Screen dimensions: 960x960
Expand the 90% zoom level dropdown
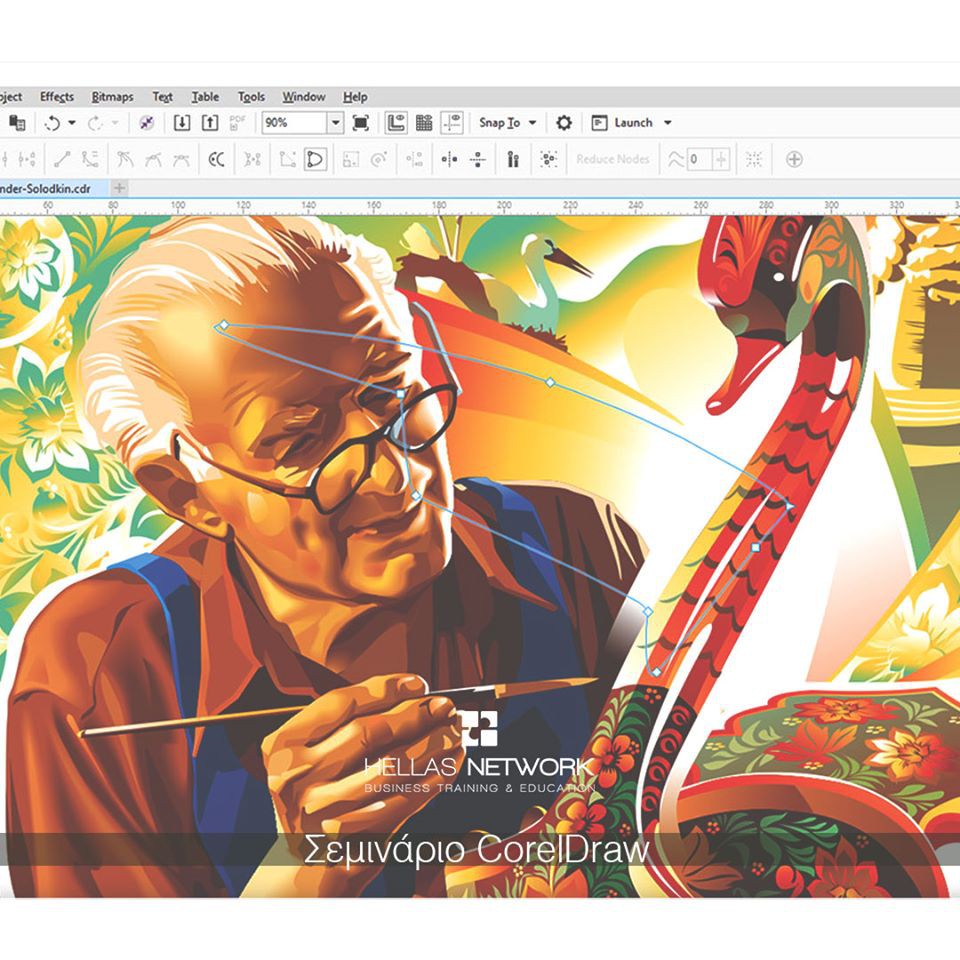point(335,122)
